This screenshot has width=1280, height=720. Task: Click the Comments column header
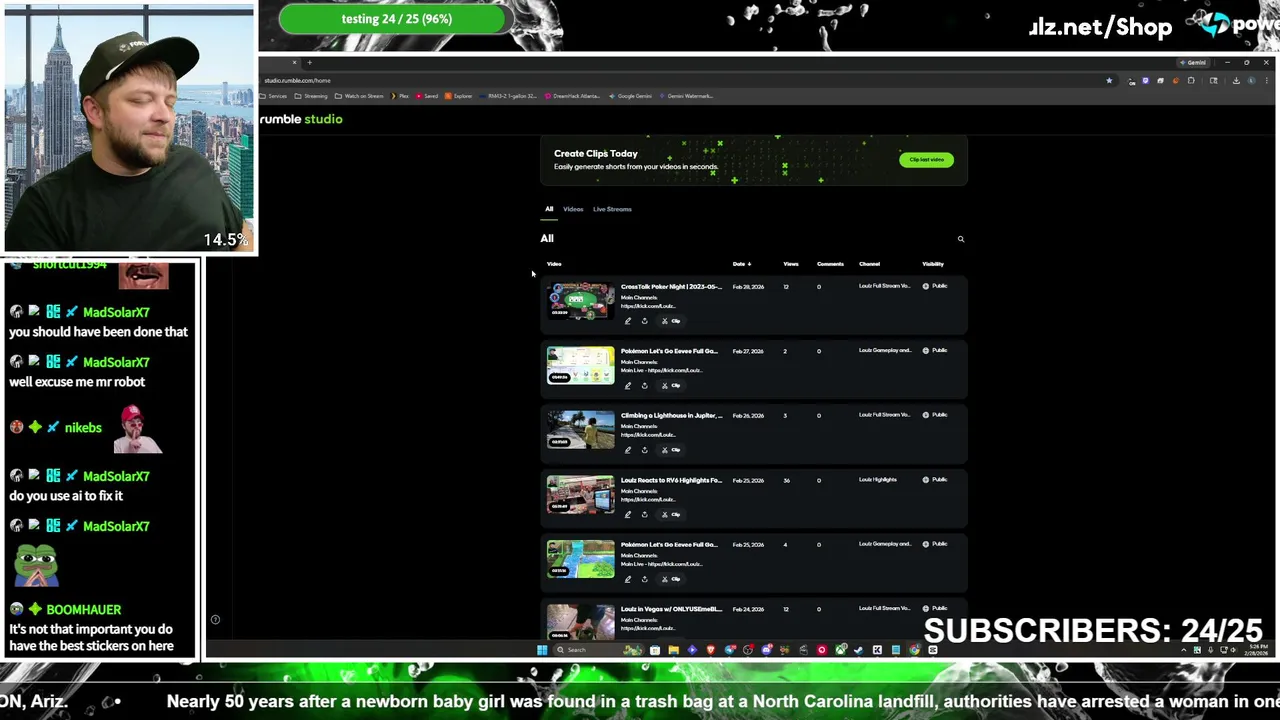(830, 264)
